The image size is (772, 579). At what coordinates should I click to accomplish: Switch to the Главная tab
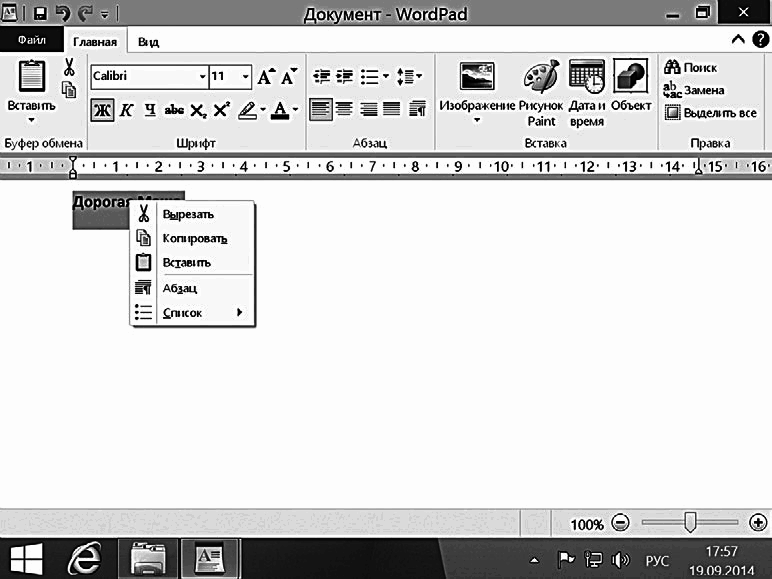tap(95, 42)
